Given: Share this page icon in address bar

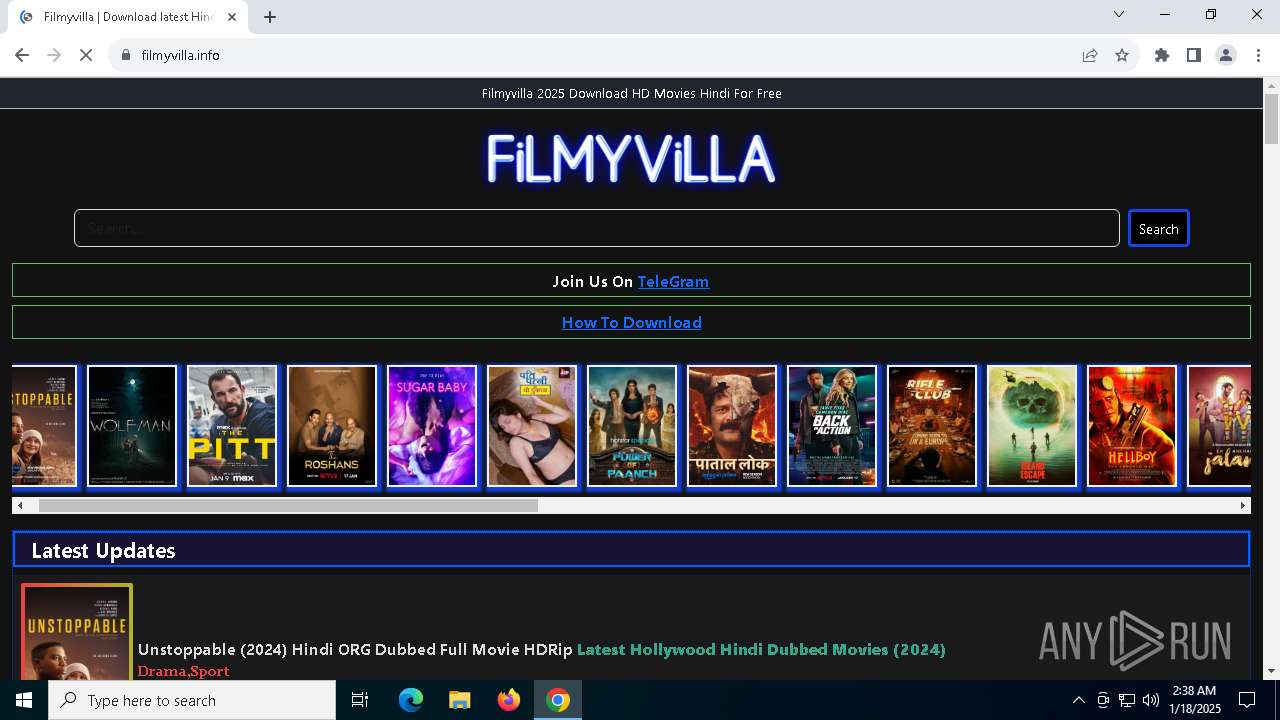Looking at the screenshot, I should (x=1090, y=55).
